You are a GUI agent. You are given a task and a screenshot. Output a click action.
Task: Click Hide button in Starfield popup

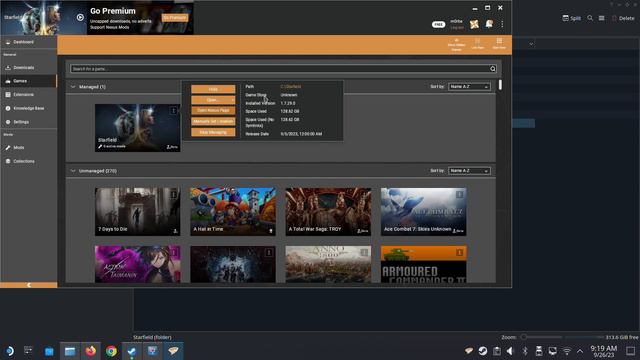213,89
